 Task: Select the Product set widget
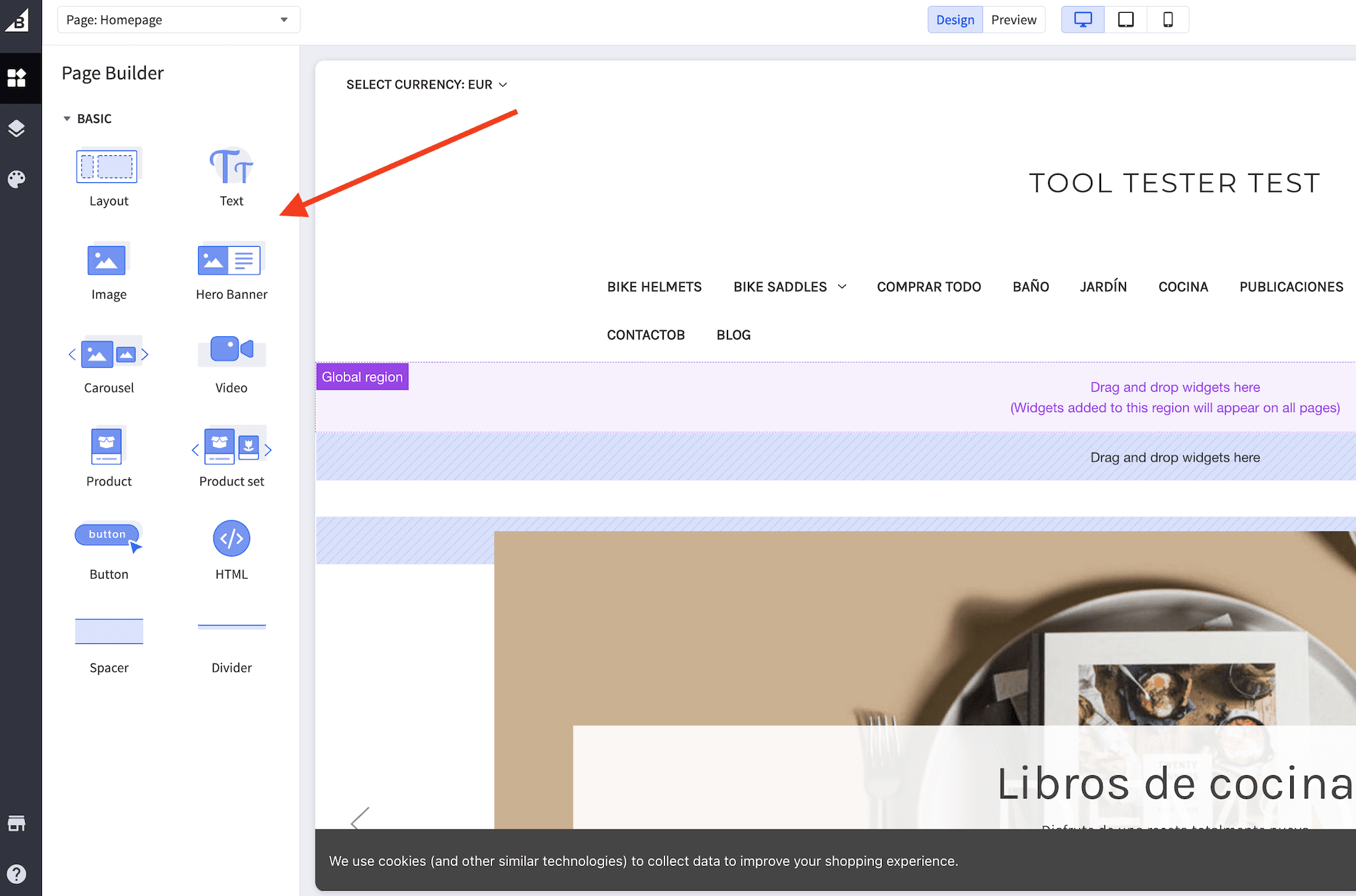click(x=231, y=457)
